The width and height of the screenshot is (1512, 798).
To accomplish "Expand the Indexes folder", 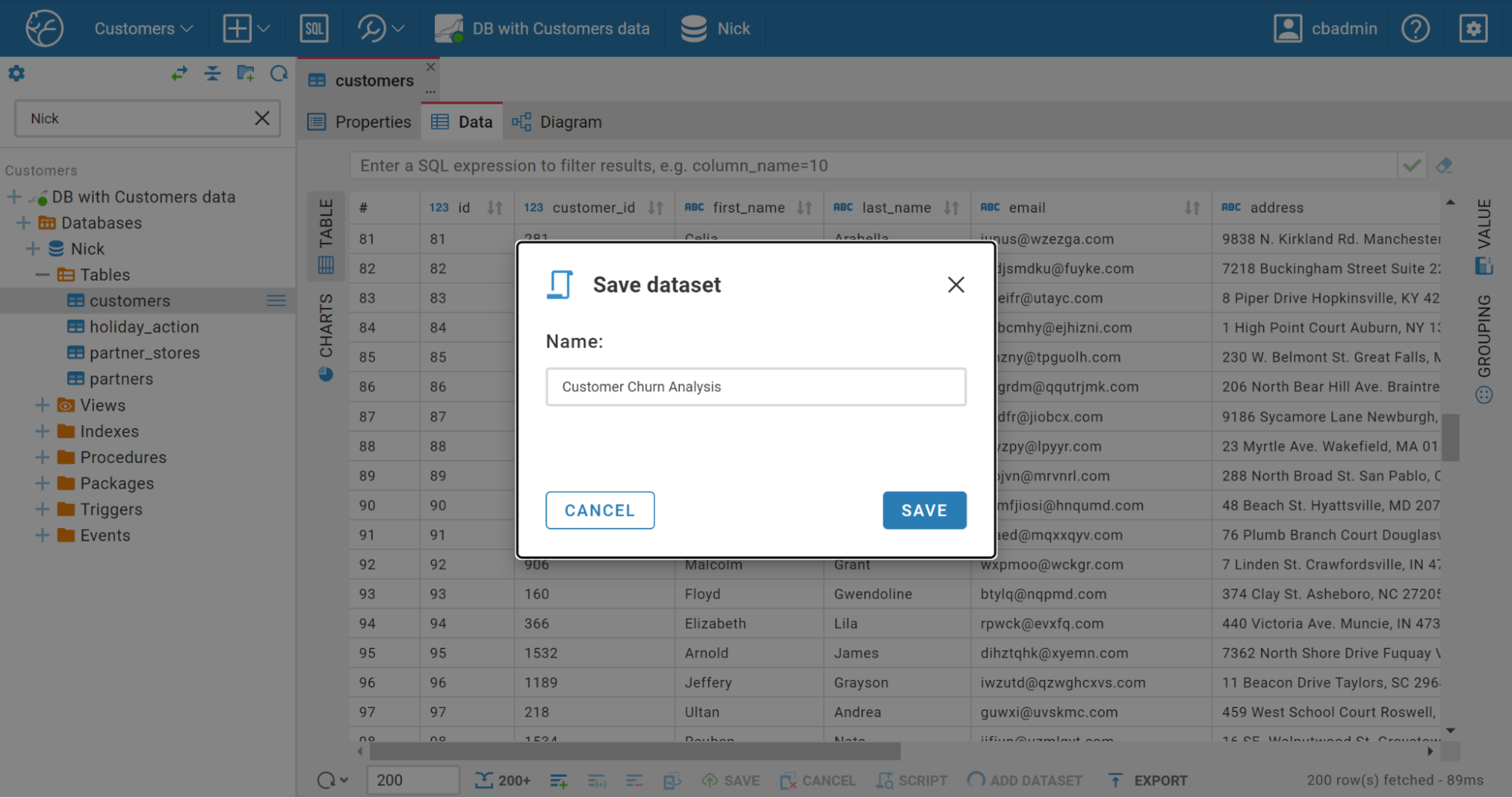I will (42, 431).
